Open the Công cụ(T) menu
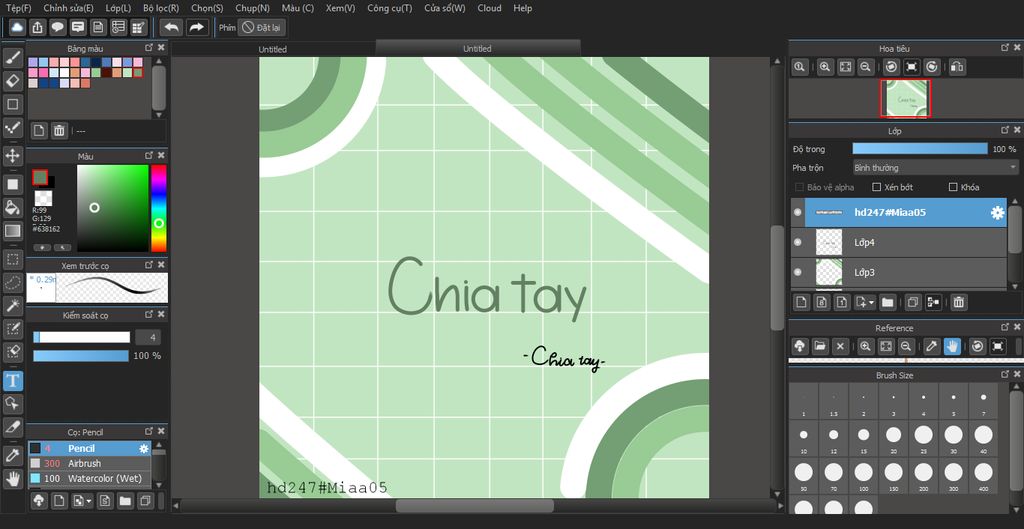Image resolution: width=1024 pixels, height=529 pixels. pyautogui.click(x=389, y=8)
